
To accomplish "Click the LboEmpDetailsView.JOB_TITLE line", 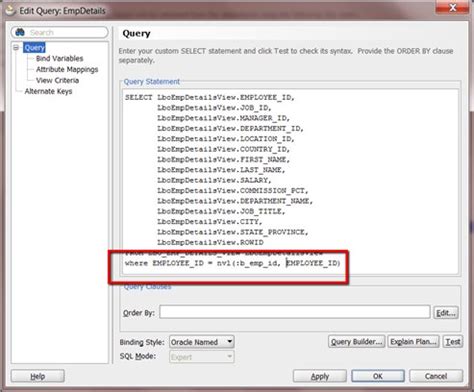I will coord(221,211).
